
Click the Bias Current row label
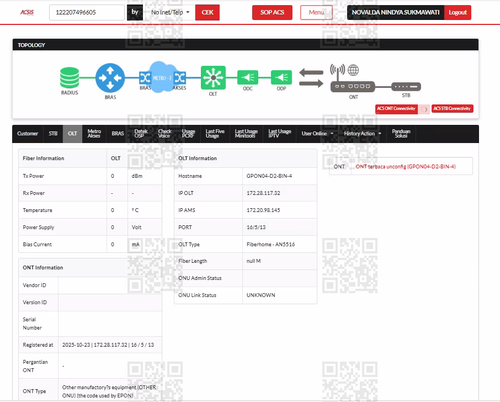[37, 244]
